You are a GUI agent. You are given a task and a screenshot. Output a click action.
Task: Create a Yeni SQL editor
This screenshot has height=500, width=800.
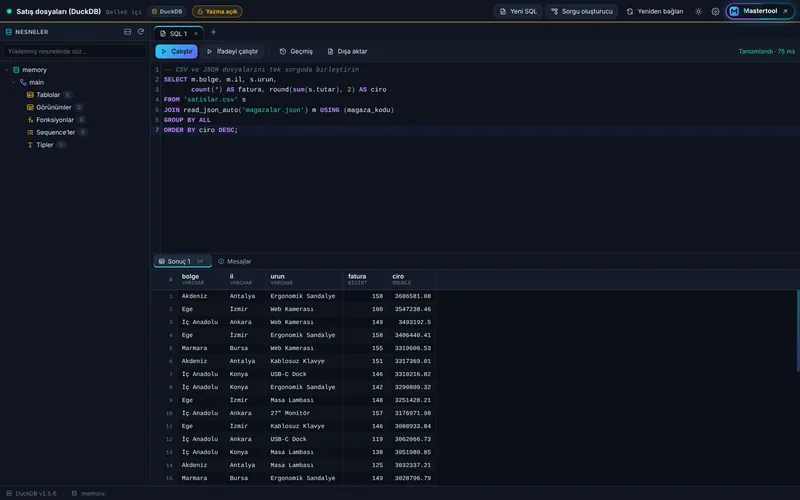point(518,11)
